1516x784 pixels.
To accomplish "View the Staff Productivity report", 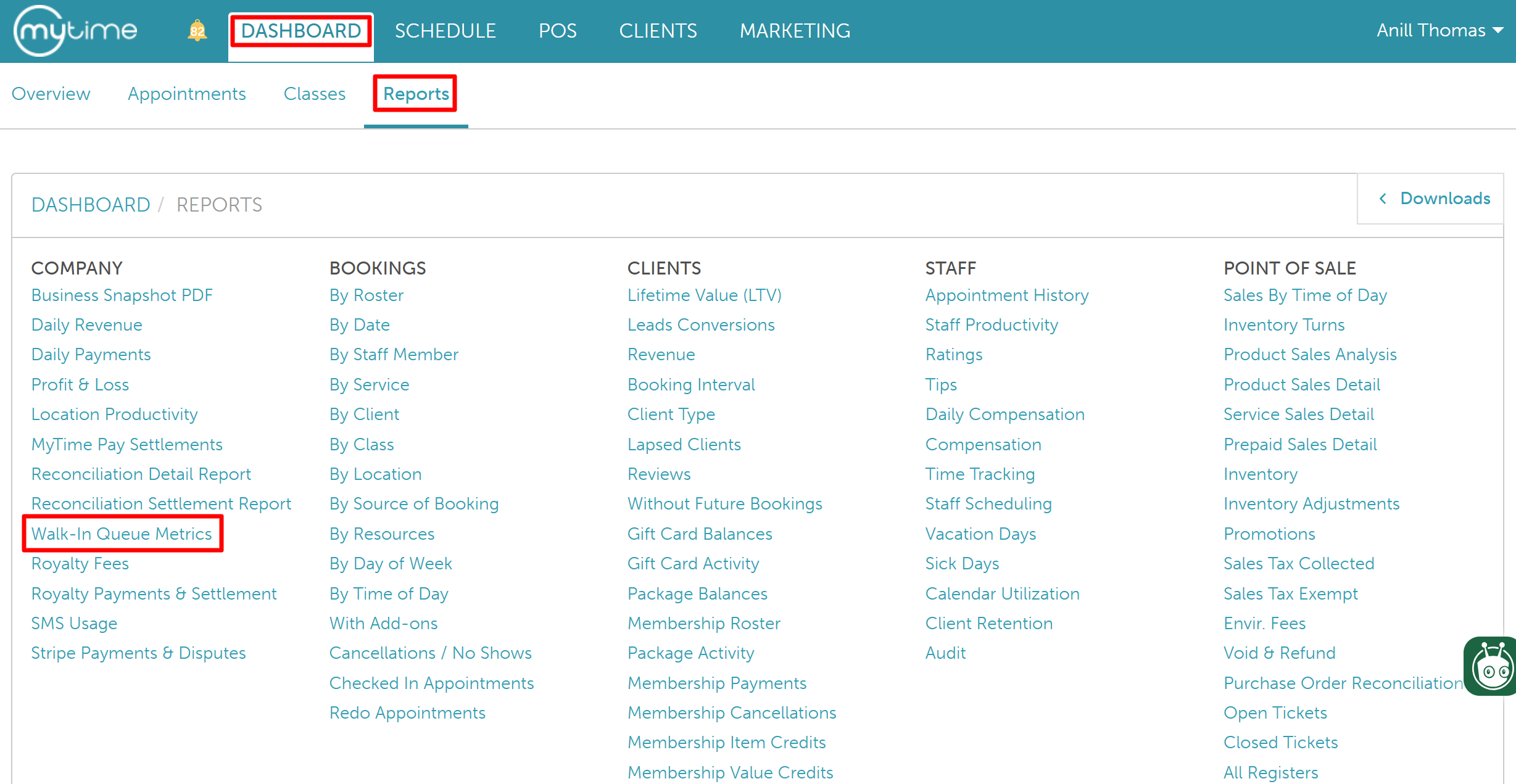I will [x=992, y=325].
